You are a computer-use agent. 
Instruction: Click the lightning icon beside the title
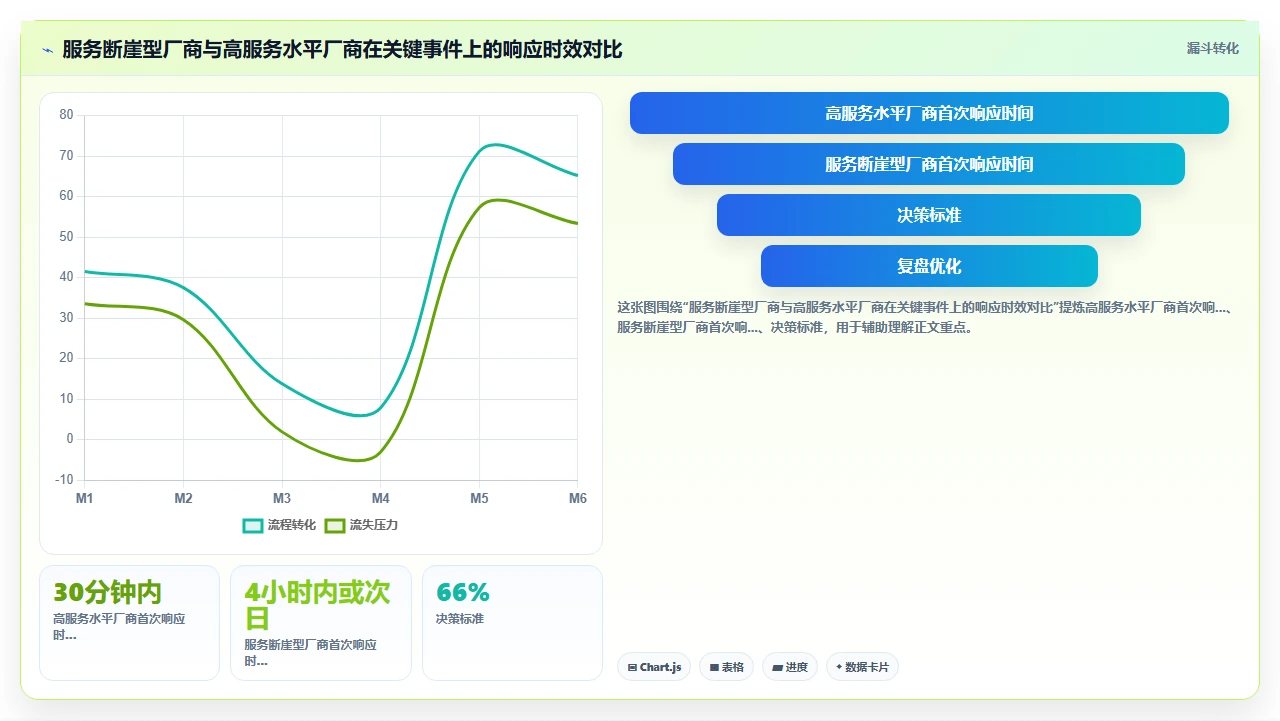tap(47, 50)
